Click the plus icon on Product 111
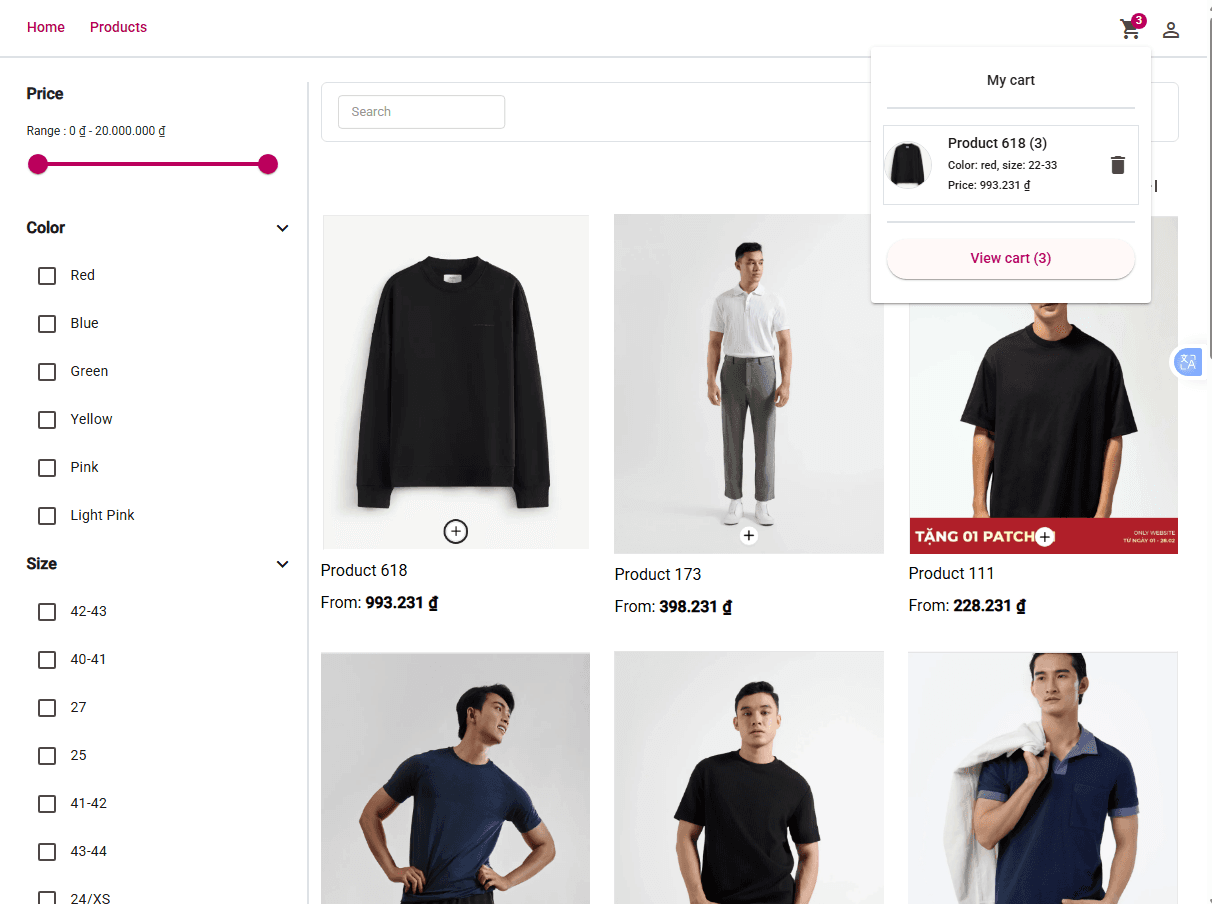The height and width of the screenshot is (904, 1212). point(1044,537)
